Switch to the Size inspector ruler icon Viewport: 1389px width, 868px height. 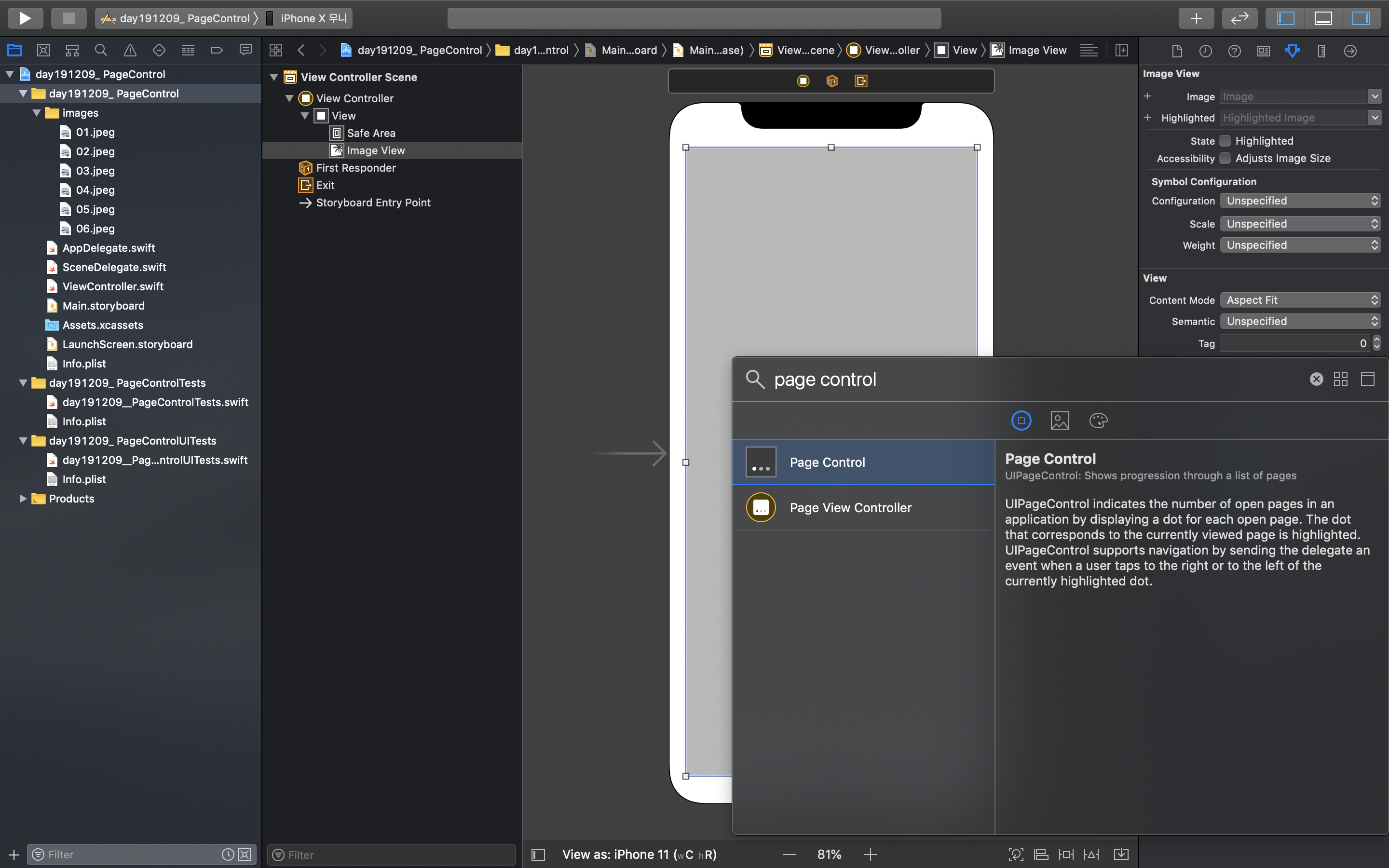tap(1321, 51)
